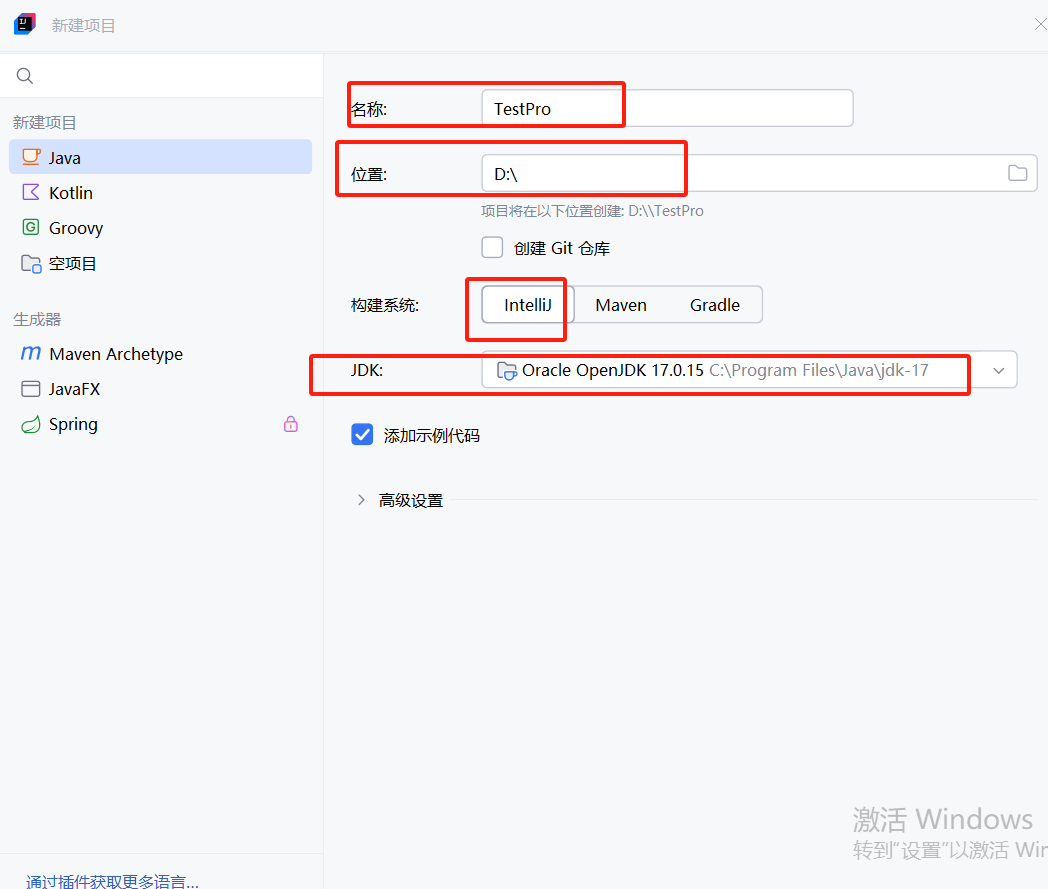Select 空项目 empty project type
The height and width of the screenshot is (889, 1048).
tap(160, 263)
